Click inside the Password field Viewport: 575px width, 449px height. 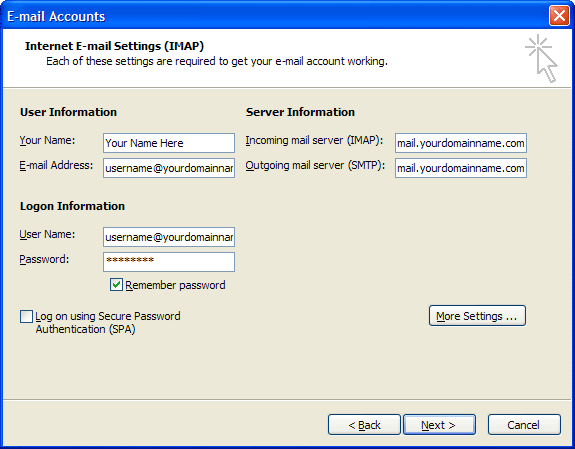coord(169,262)
